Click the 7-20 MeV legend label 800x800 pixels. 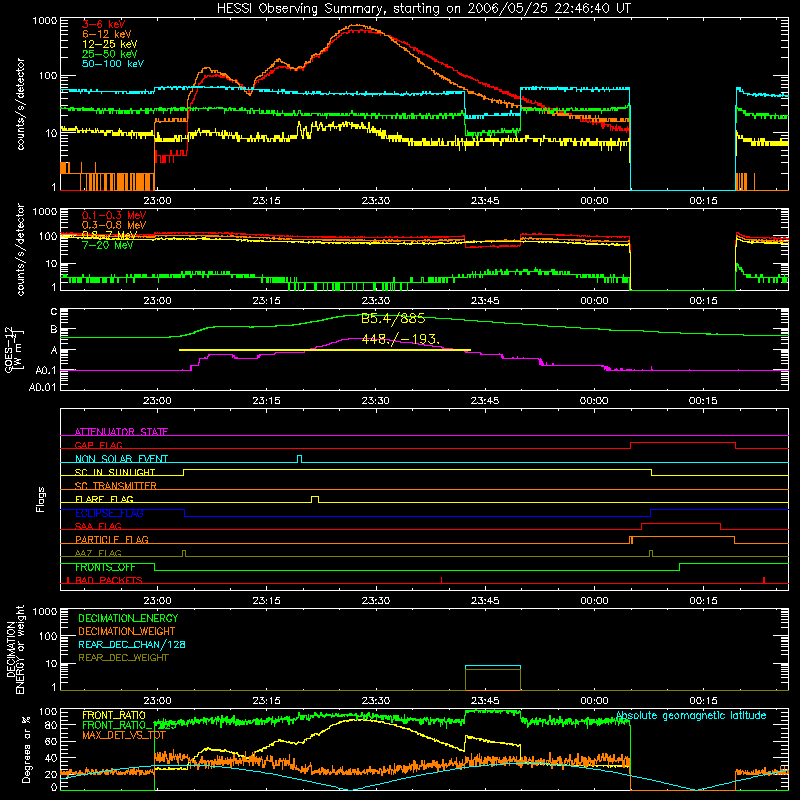point(108,245)
